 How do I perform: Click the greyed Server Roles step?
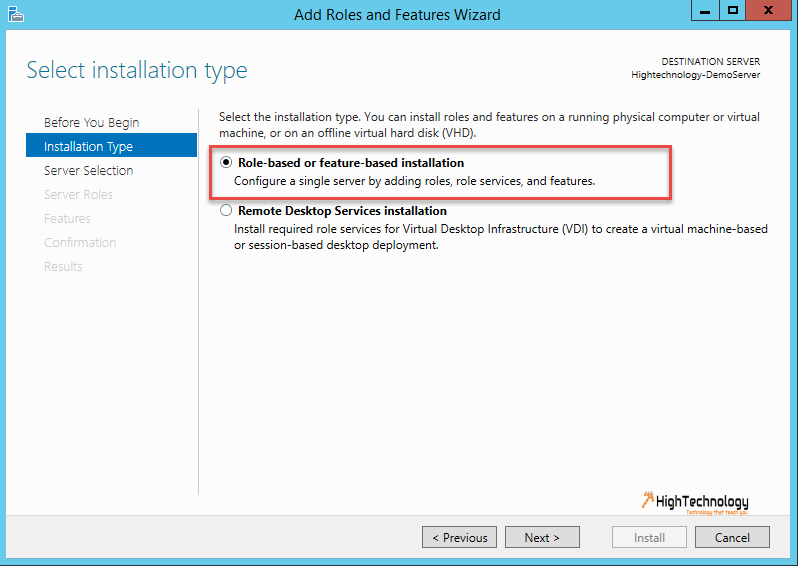click(x=78, y=194)
